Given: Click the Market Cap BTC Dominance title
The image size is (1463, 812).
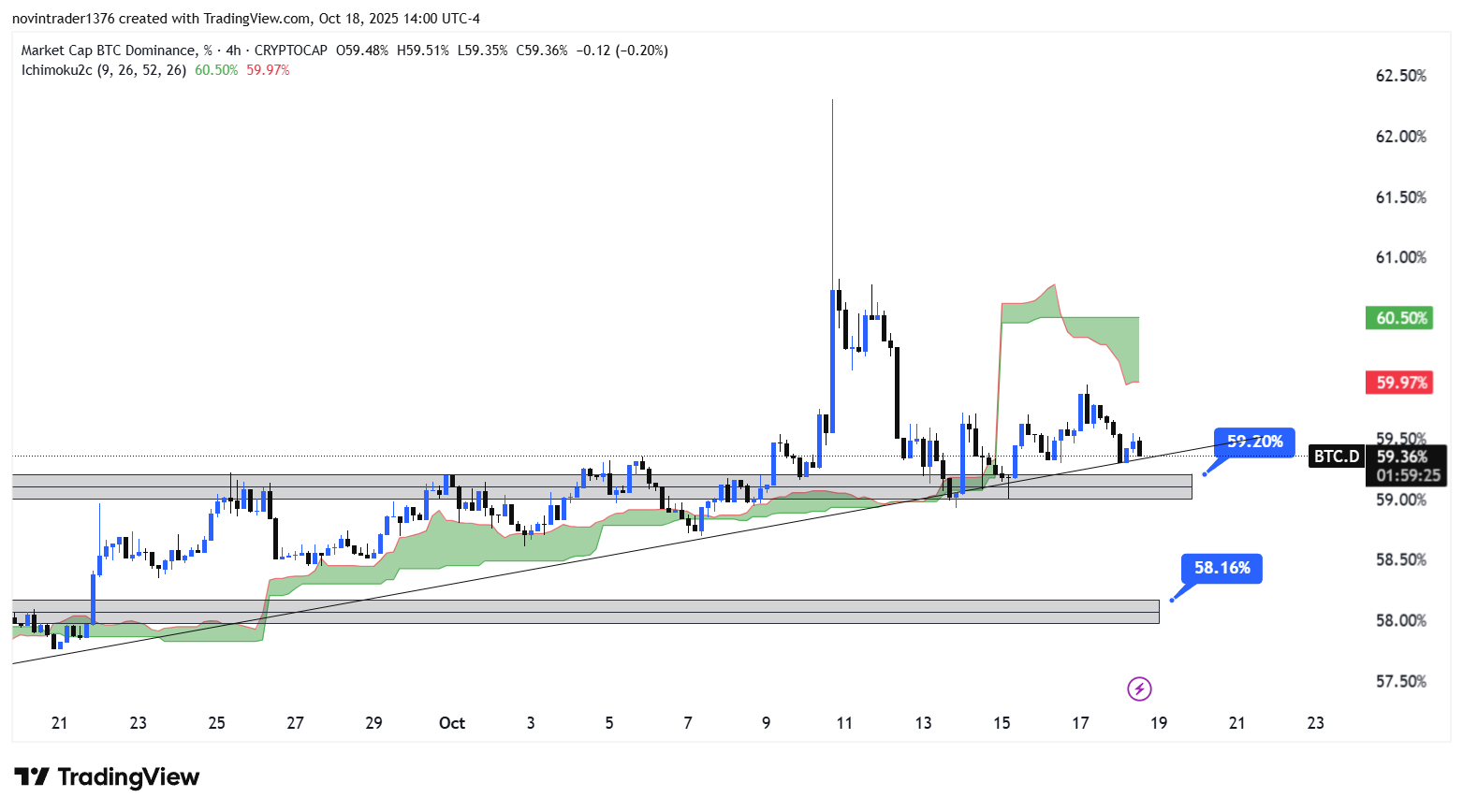Looking at the screenshot, I should pos(109,51).
